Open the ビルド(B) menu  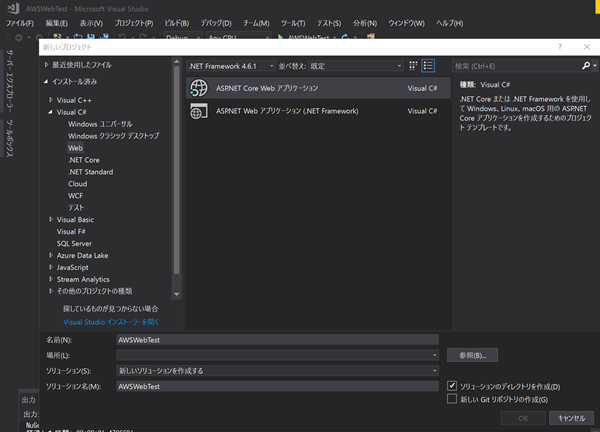coord(177,23)
